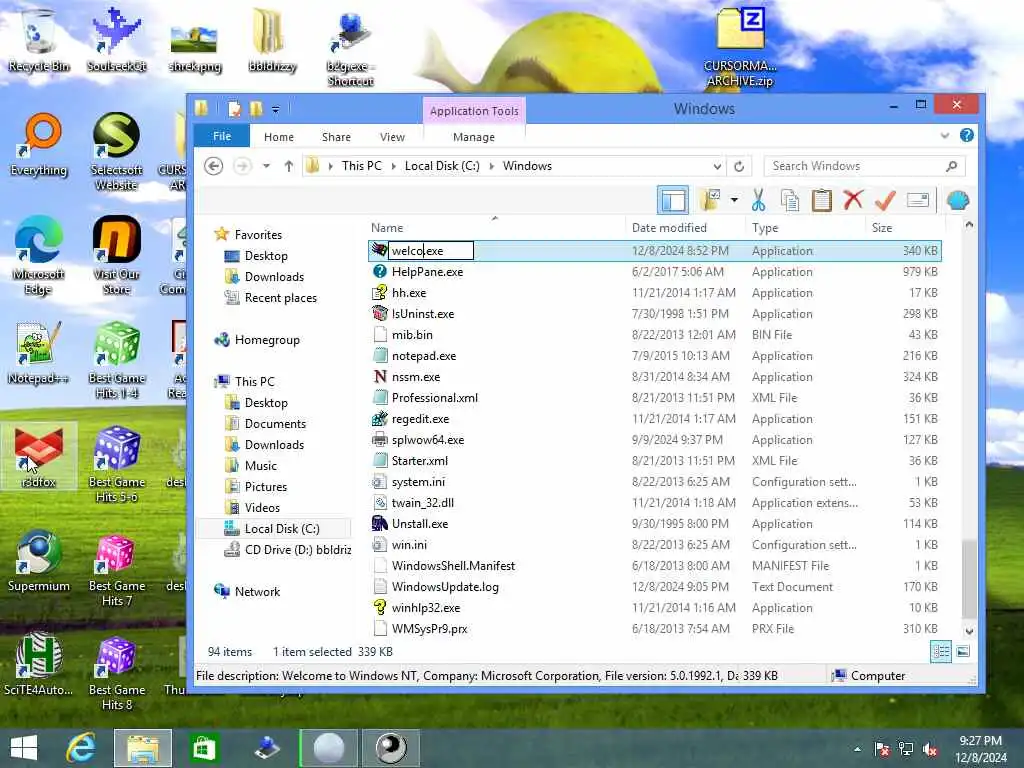This screenshot has height=768, width=1024.
Task: Open the folder options dropdown arrow
Action: 734,200
